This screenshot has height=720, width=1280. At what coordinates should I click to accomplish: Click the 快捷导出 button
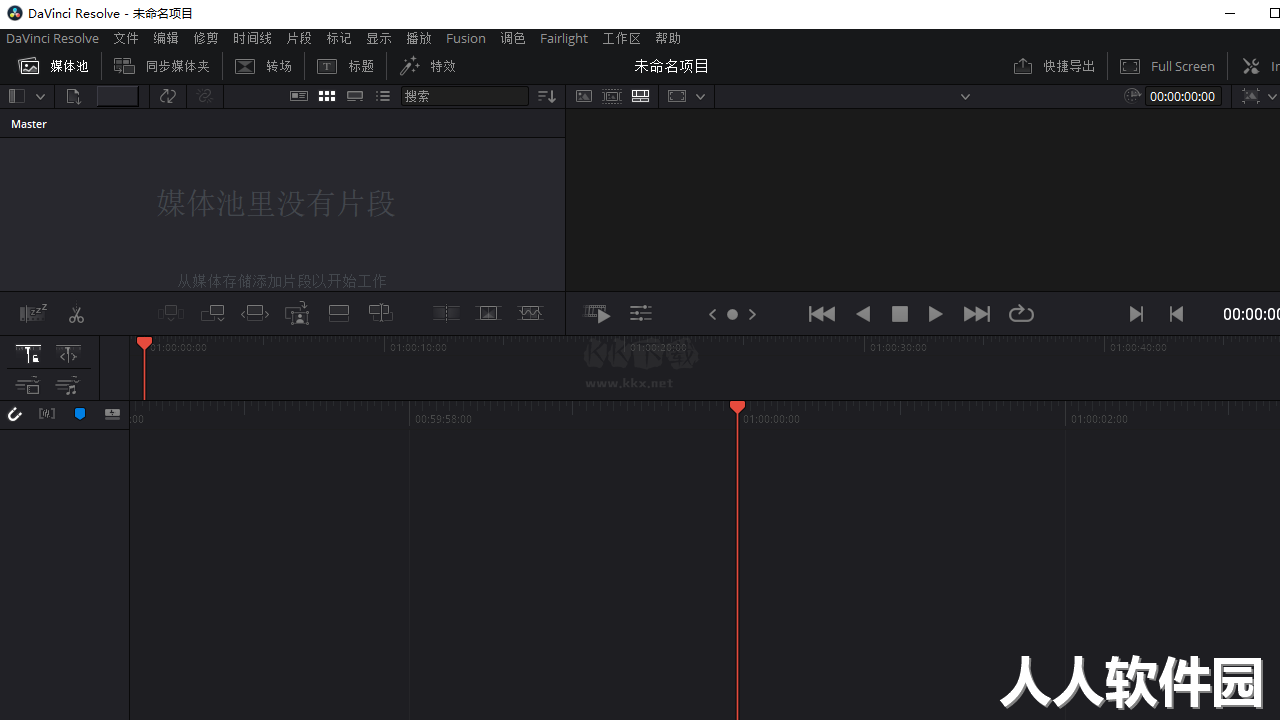click(x=1054, y=66)
